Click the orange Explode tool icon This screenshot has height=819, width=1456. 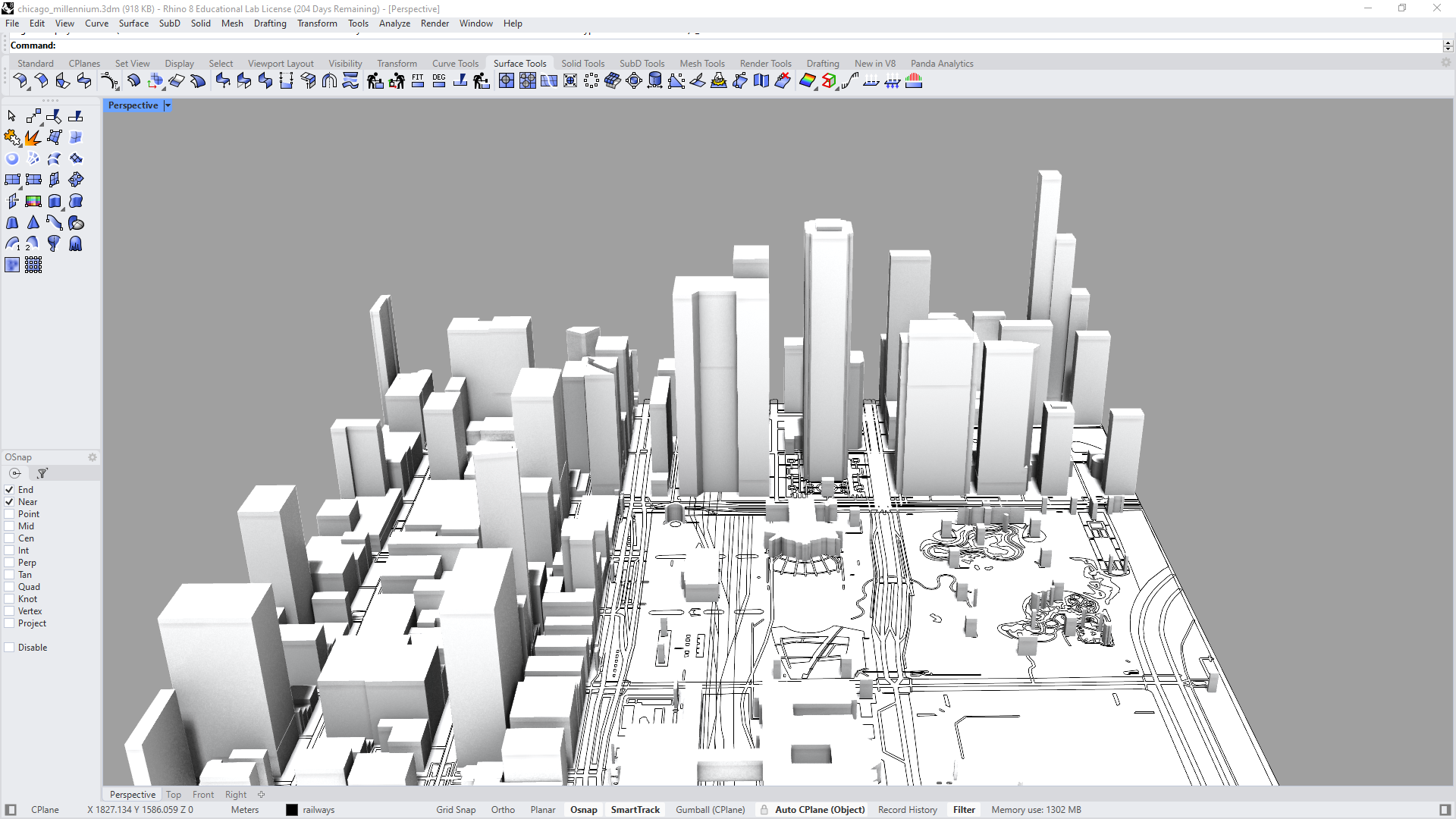pyautogui.click(x=33, y=137)
